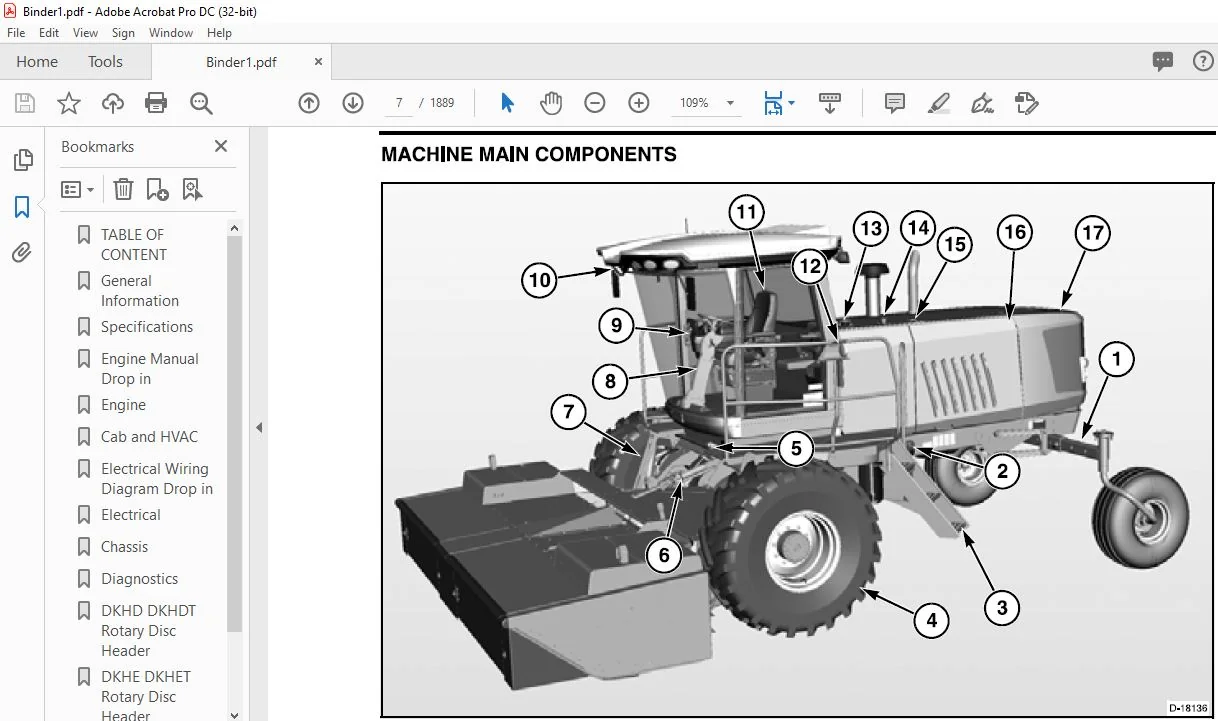Zoom out with the minus icon
Image resolution: width=1218 pixels, height=721 pixels.
pyautogui.click(x=595, y=103)
